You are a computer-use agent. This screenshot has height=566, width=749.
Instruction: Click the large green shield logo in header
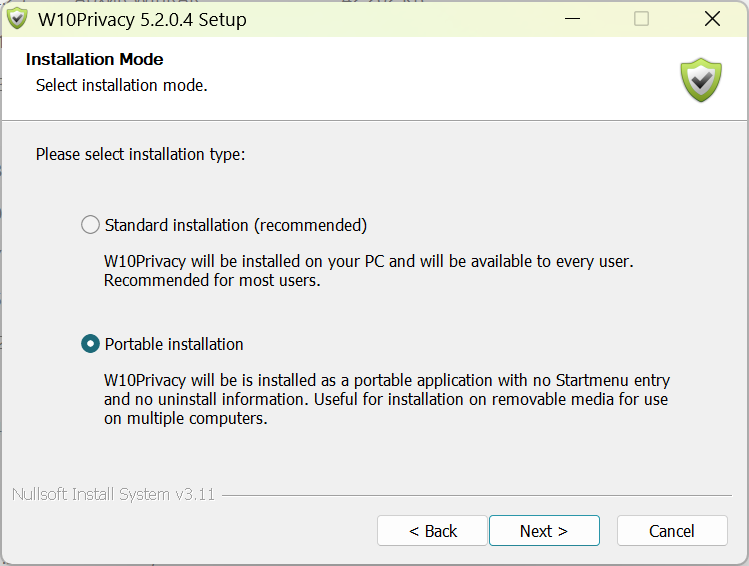point(701,80)
